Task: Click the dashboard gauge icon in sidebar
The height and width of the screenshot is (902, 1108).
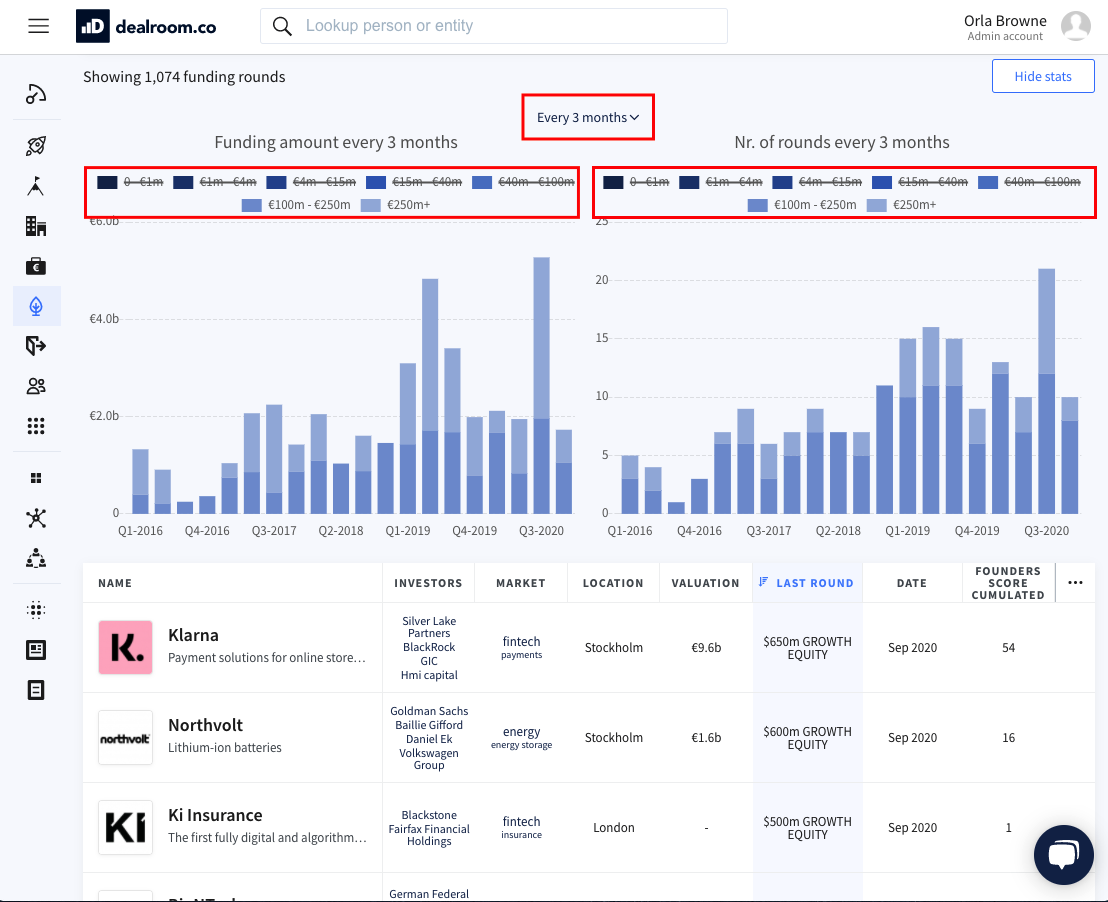Action: tap(36, 95)
